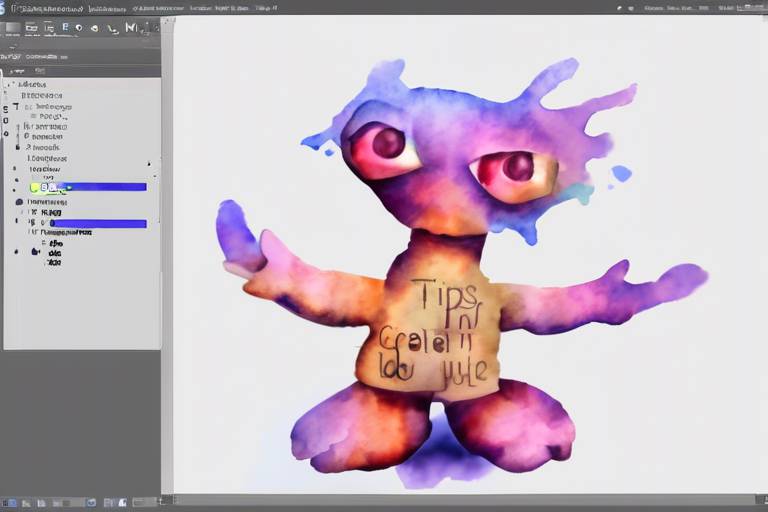Click the dark blue folder icon near list bottom
This screenshot has width=768, height=512.
tap(35, 252)
